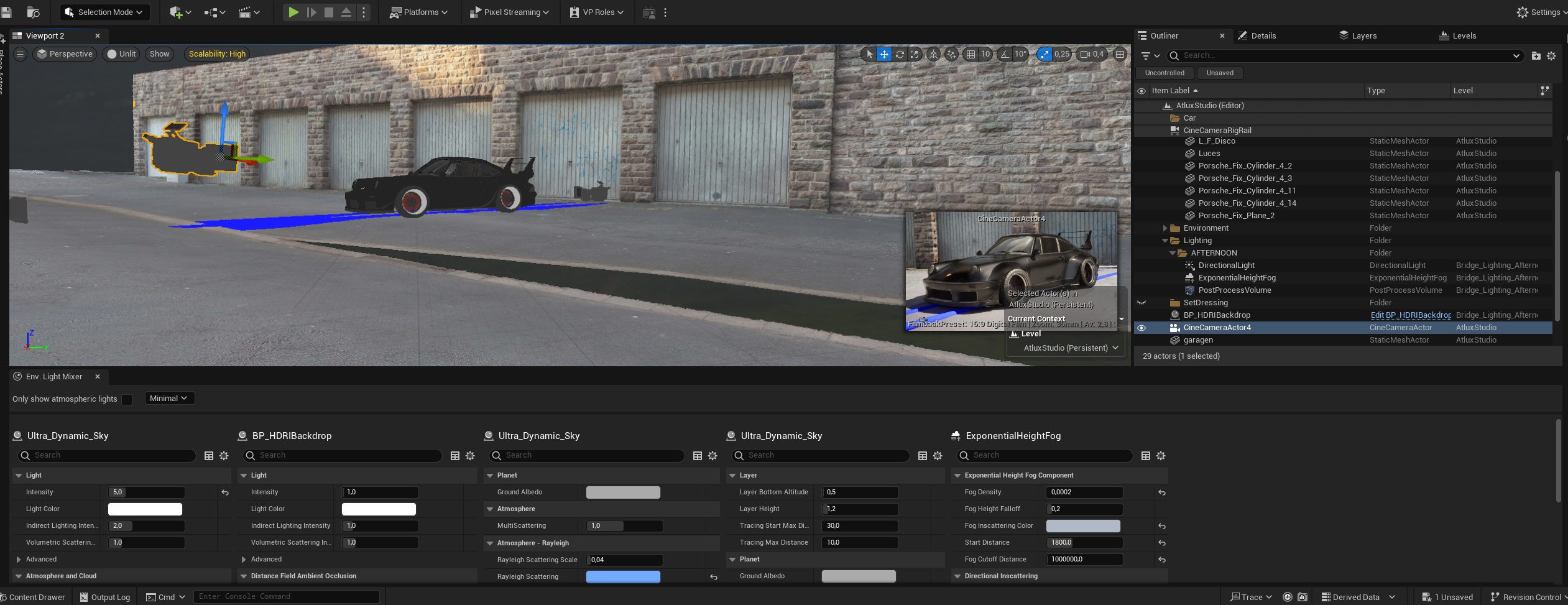Screen dimensions: 1568x605
Task: Click the Uncontrolled filter button
Action: (x=1164, y=73)
